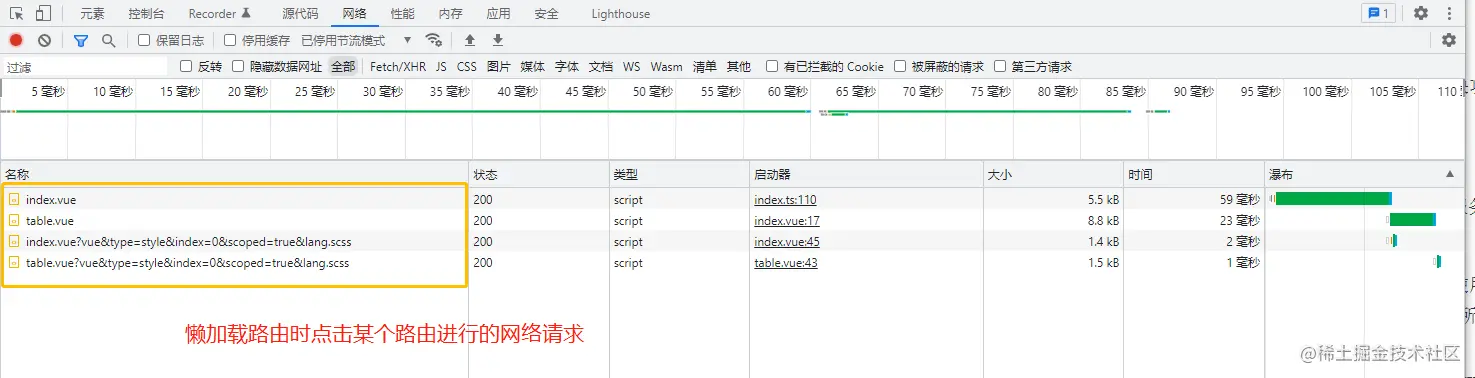Enable the 停用缓存 checkbox

[230, 40]
